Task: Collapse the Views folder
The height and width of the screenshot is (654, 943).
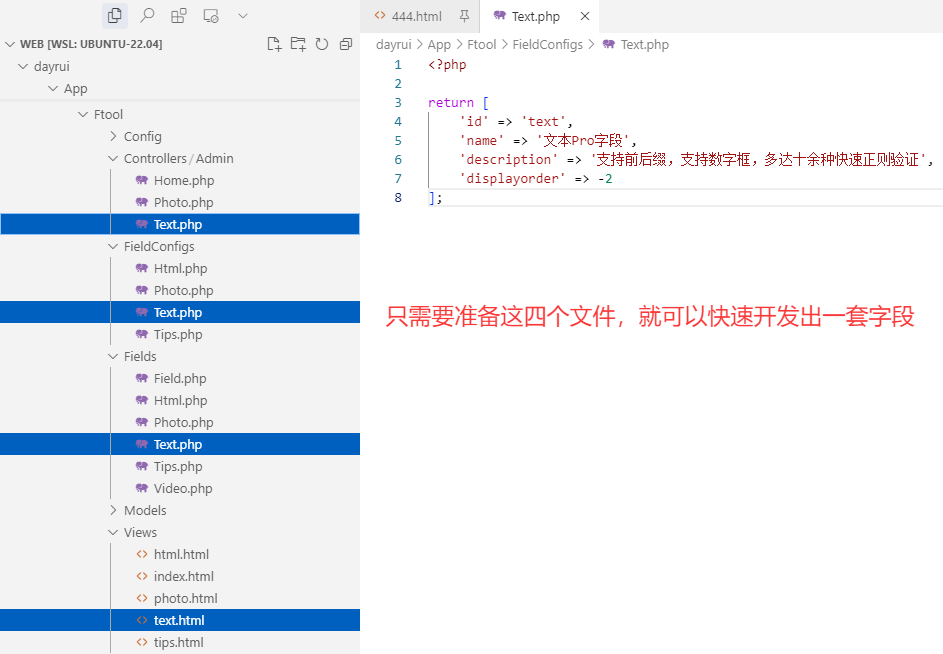Action: point(113,532)
